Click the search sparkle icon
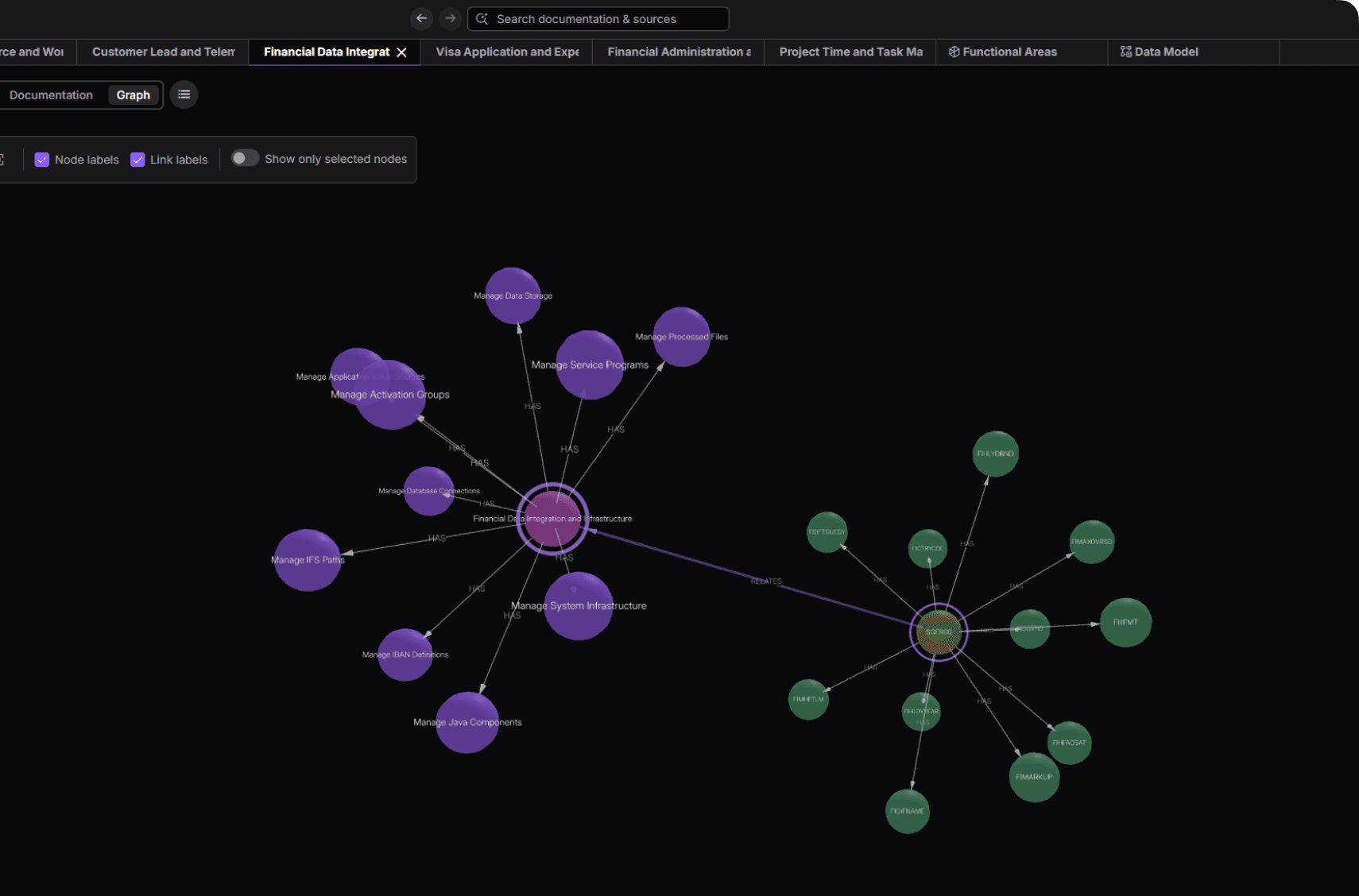 point(482,19)
